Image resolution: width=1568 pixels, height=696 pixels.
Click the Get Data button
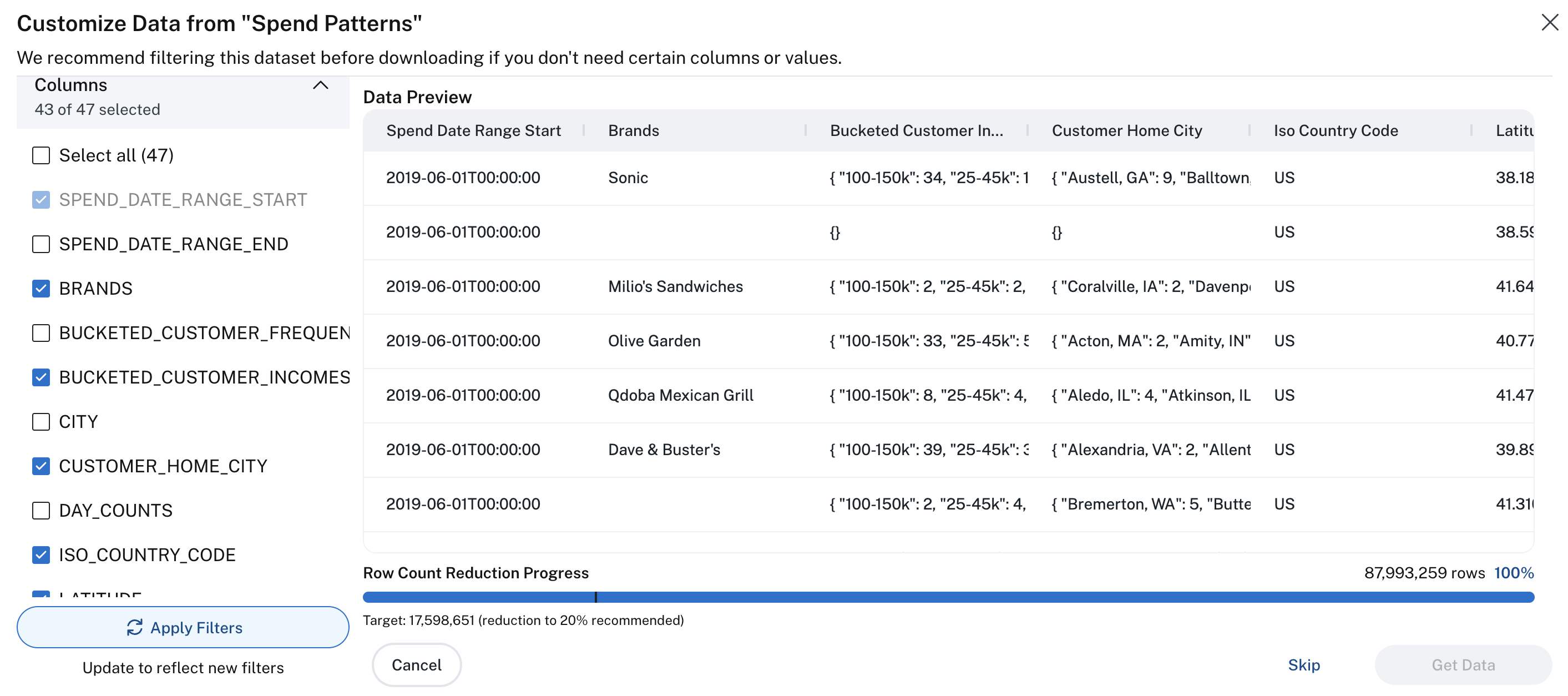(x=1463, y=664)
